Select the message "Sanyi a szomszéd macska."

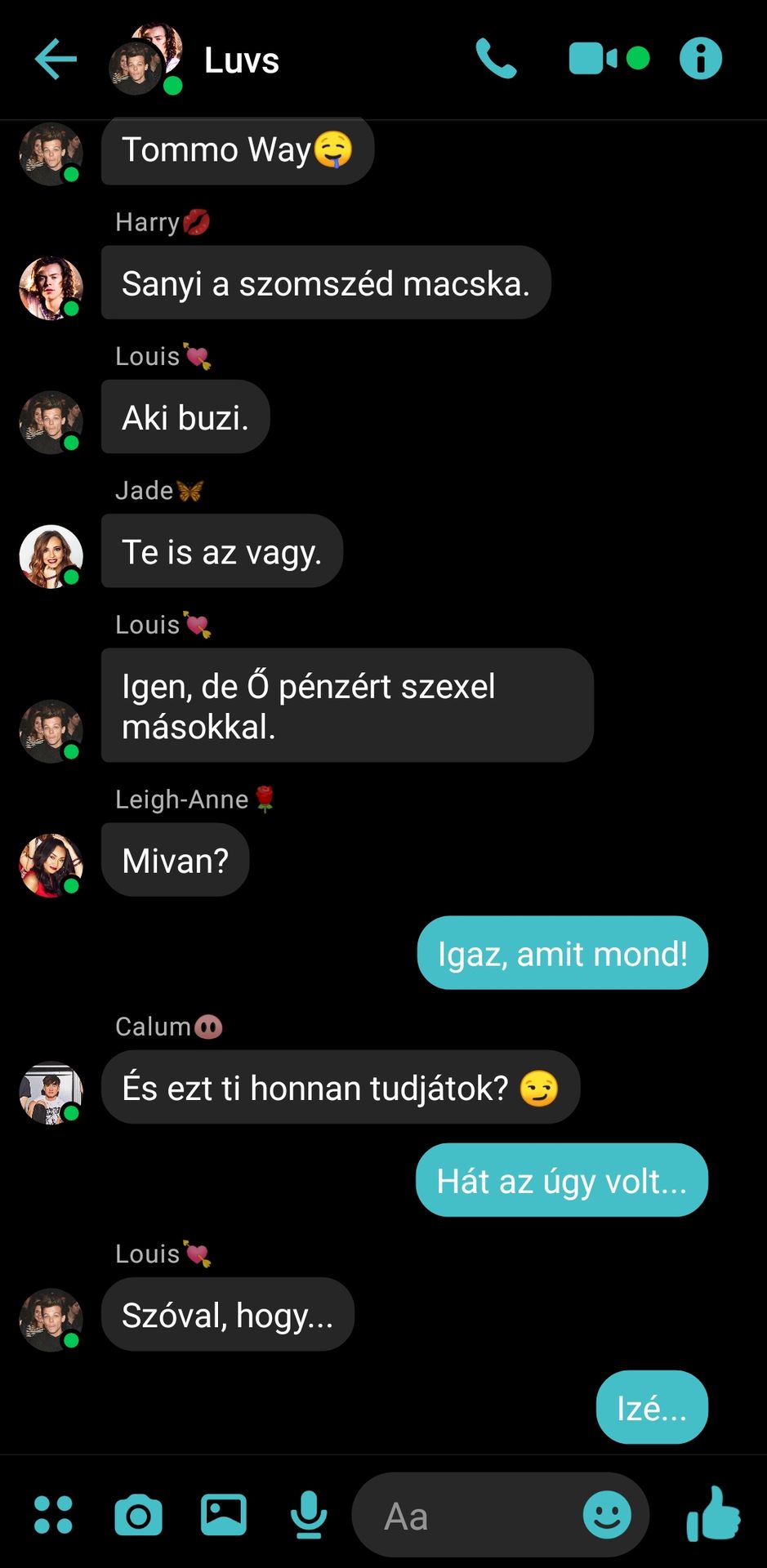326,283
